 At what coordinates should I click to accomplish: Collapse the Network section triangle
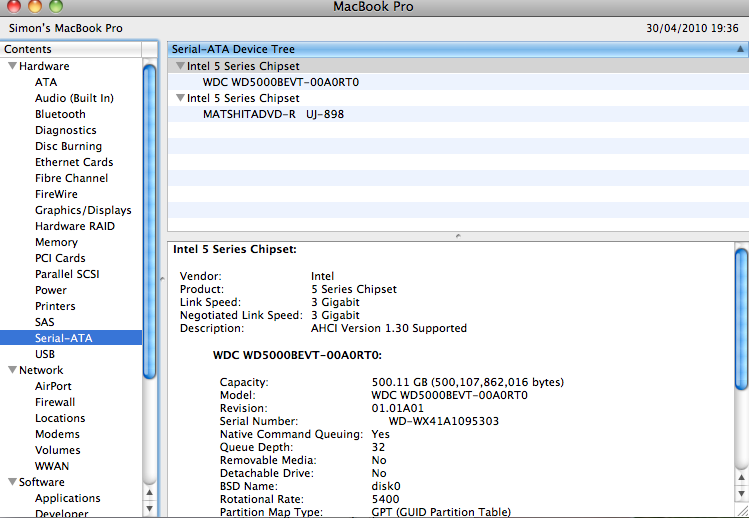[12, 369]
